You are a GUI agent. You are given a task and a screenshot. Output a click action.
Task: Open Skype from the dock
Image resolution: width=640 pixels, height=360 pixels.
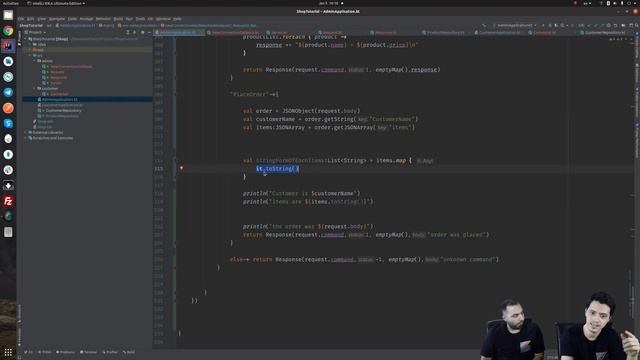[x=8, y=123]
